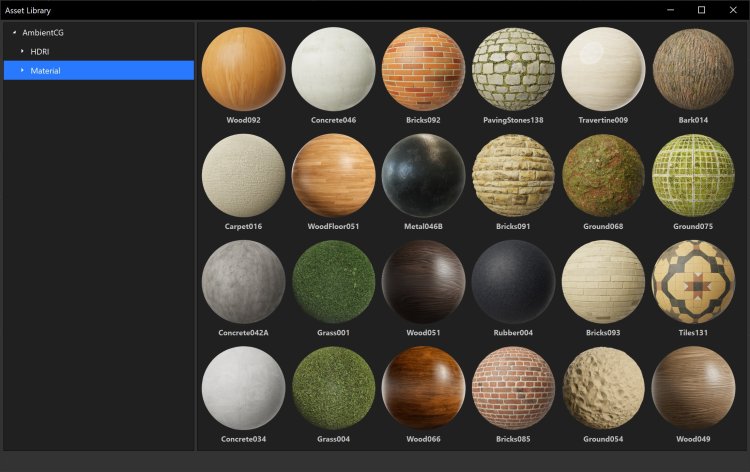This screenshot has width=750, height=472.
Task: Click the Tiles131 patterned tile material
Action: tap(693, 281)
